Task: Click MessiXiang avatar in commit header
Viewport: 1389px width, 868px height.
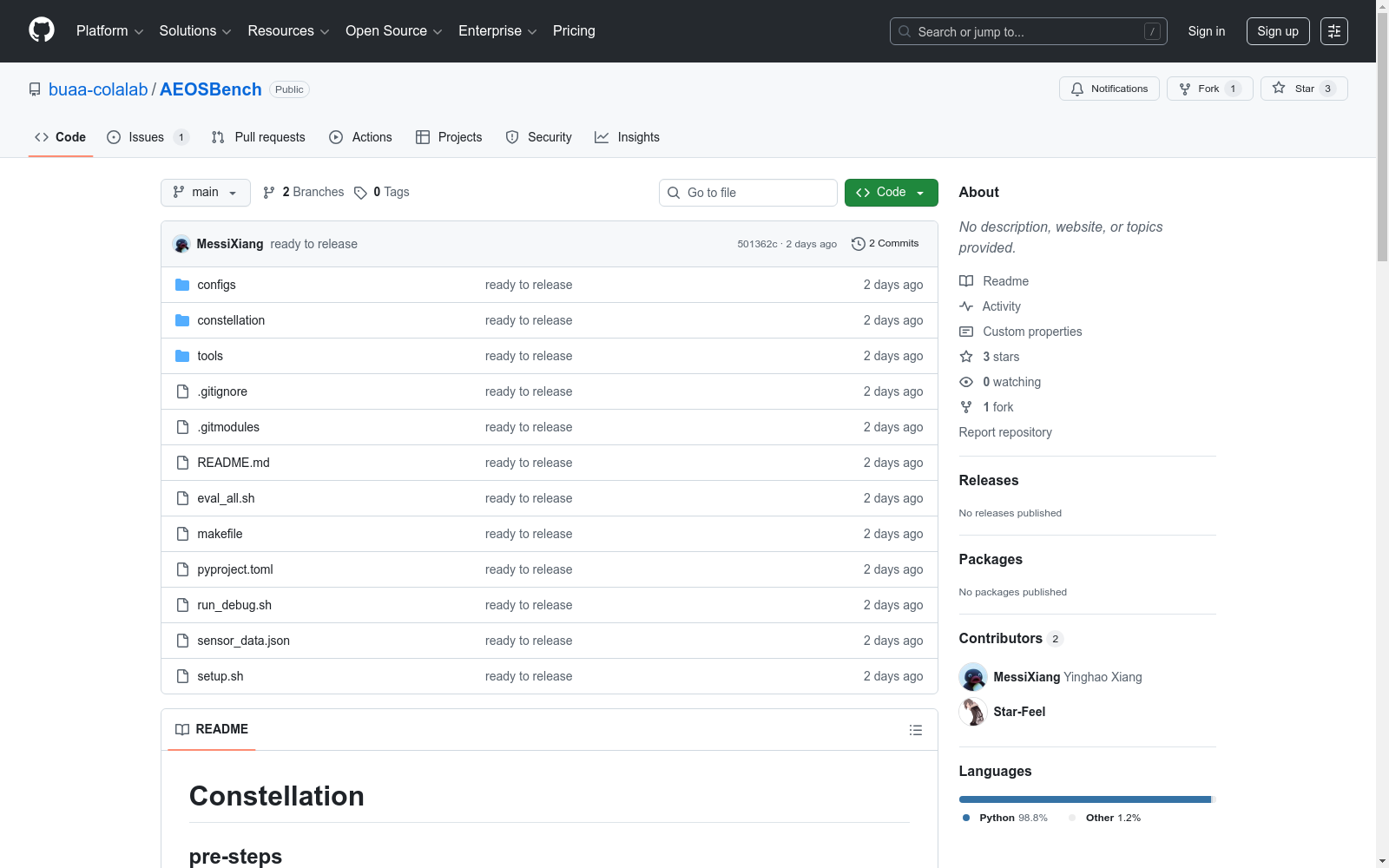Action: point(181,244)
